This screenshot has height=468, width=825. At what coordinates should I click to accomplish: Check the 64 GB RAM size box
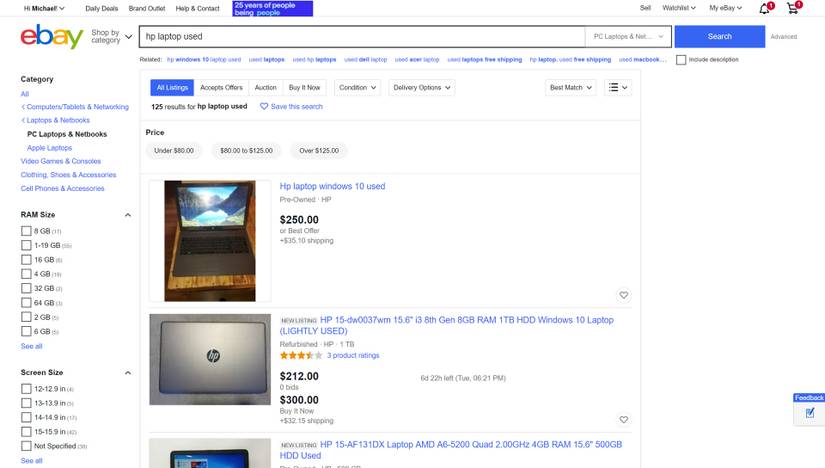(x=26, y=303)
